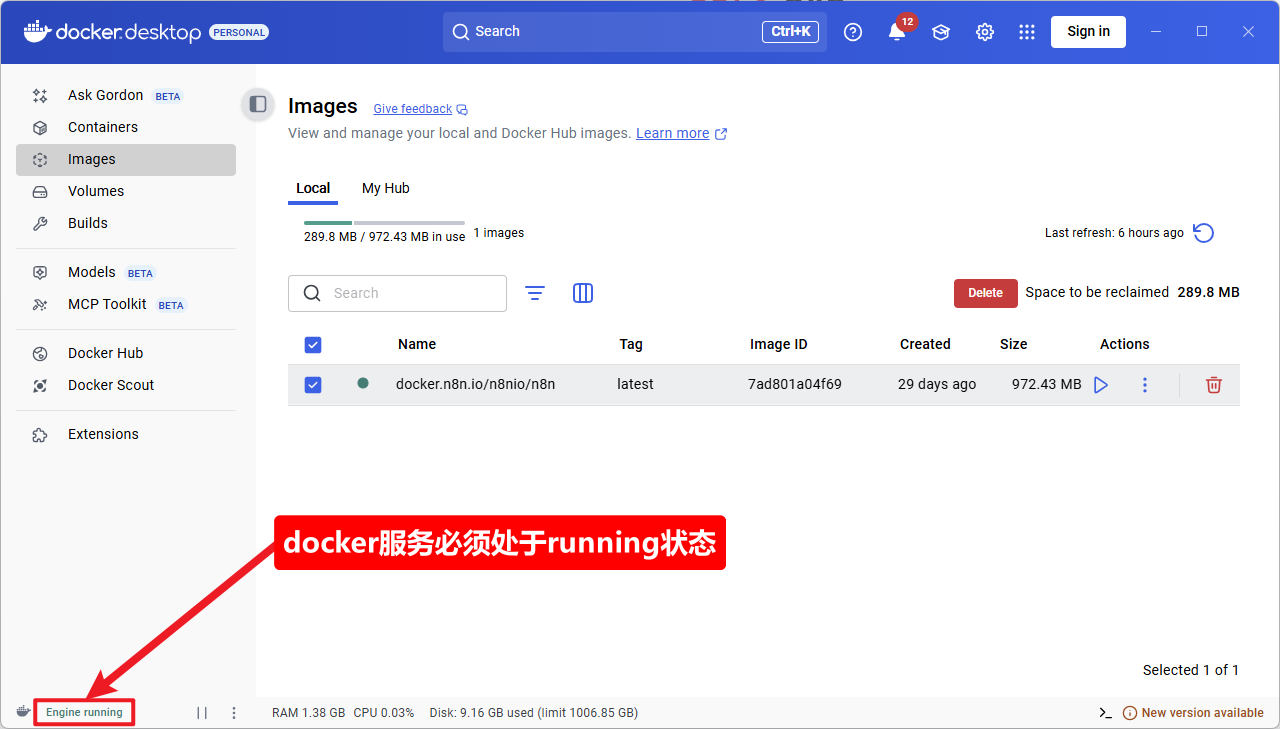Sort by Image ID column header
Image resolution: width=1280 pixels, height=729 pixels.
(779, 344)
